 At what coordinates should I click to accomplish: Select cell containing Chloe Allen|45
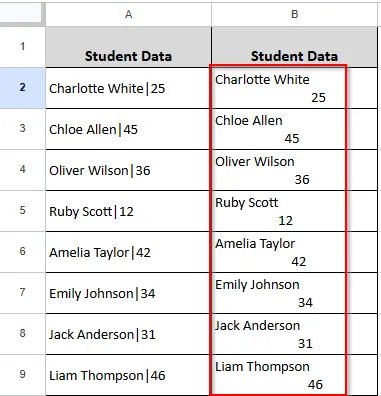click(128, 129)
